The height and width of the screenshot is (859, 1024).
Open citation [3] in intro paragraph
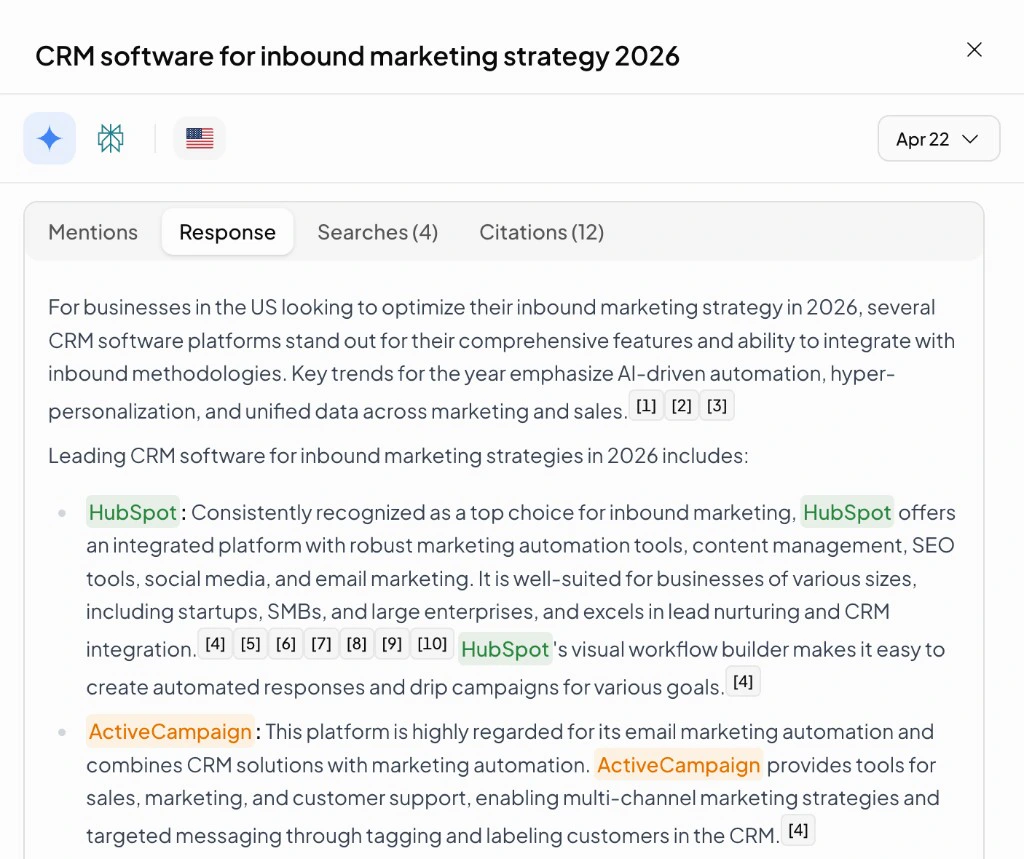click(x=716, y=406)
